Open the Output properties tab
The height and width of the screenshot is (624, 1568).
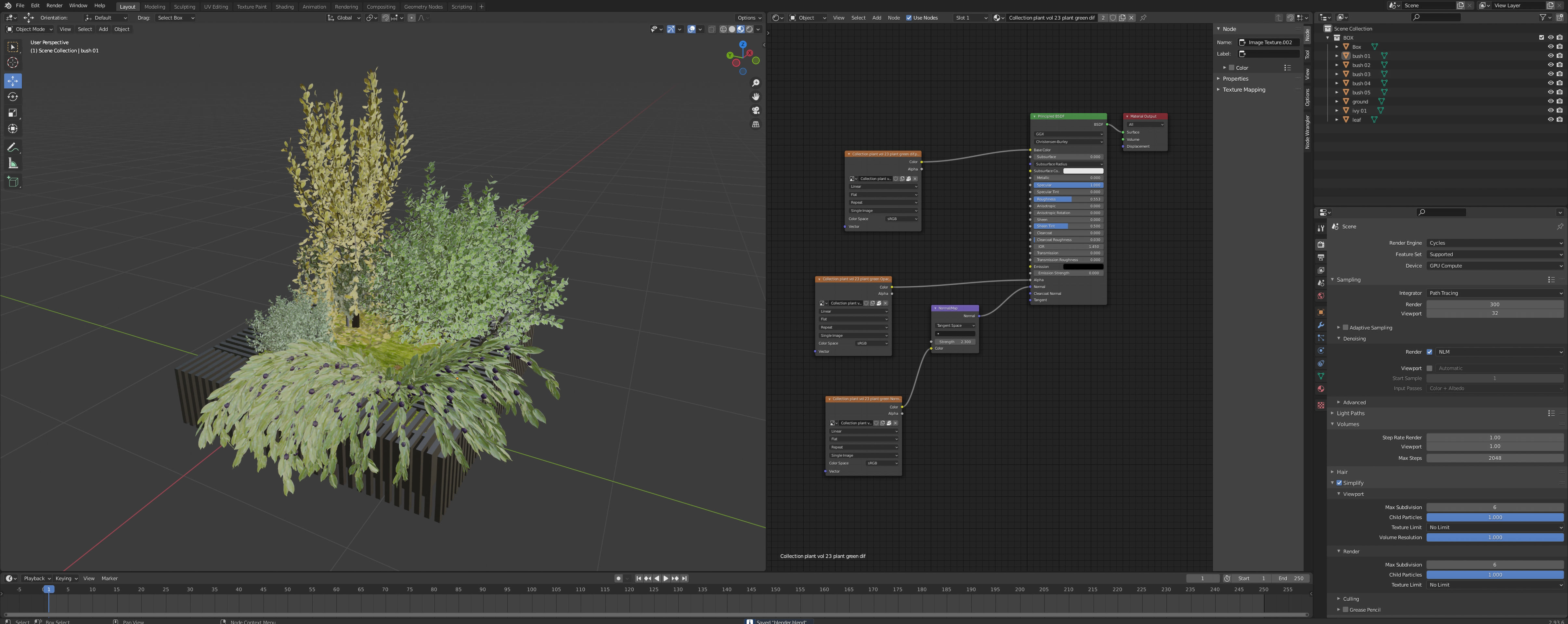point(1320,257)
